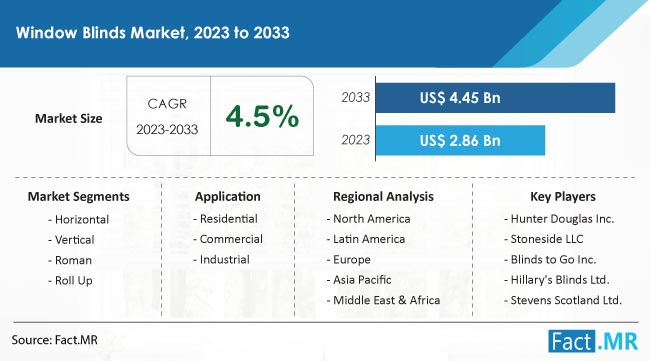Select 'Middle East & Africa' region
This screenshot has width=650, height=361.
click(x=386, y=300)
